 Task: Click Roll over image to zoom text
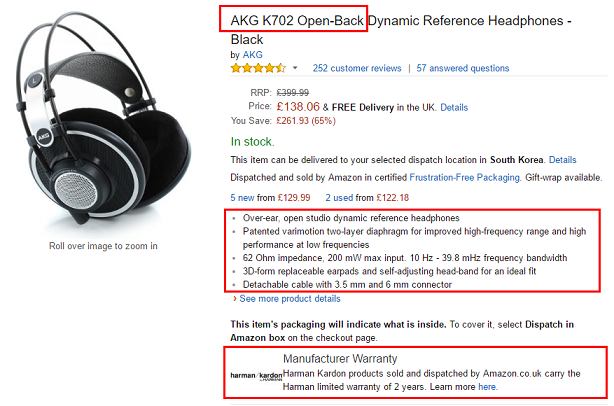(103, 246)
